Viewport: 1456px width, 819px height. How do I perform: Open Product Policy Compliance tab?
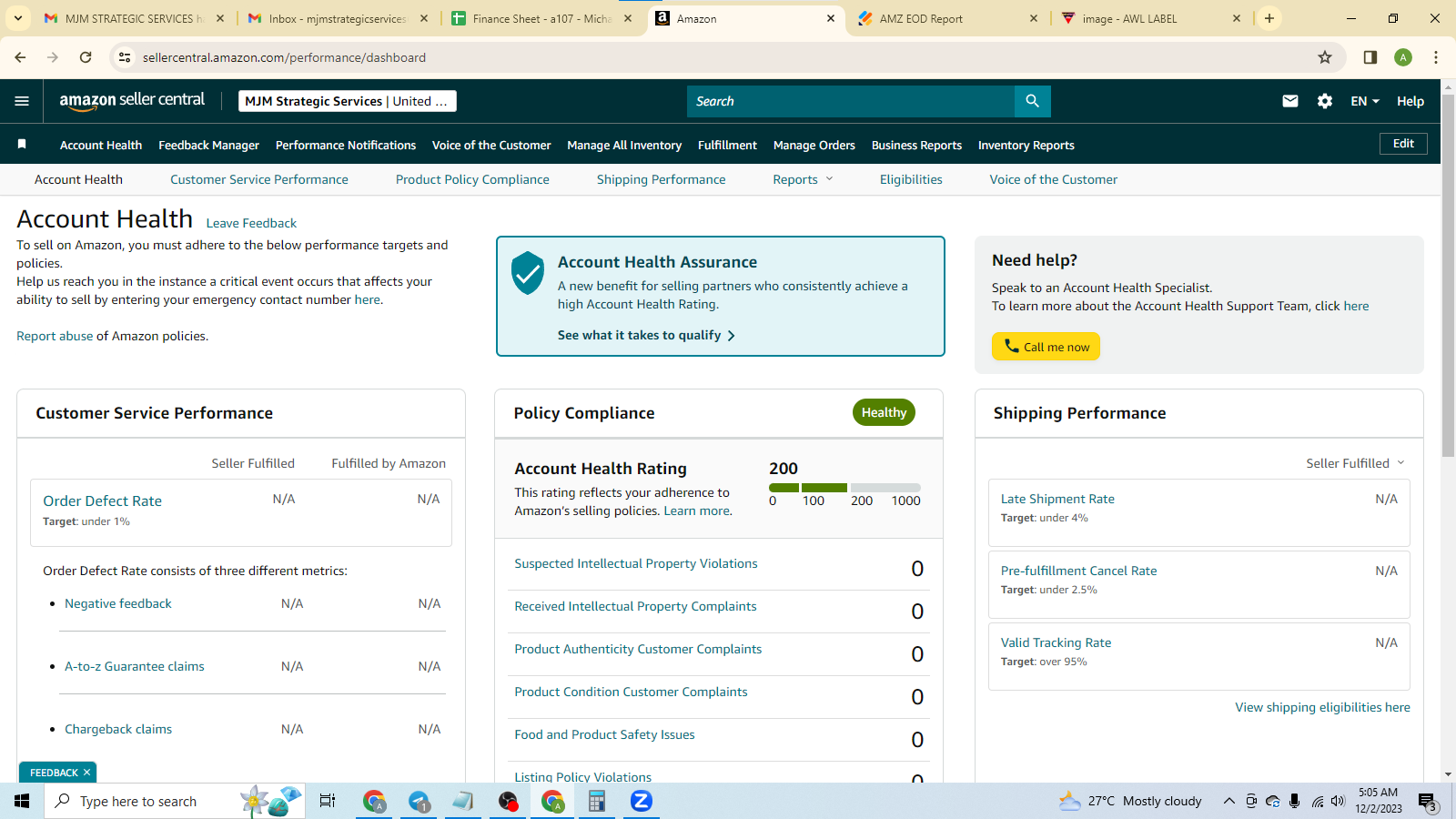[x=472, y=179]
